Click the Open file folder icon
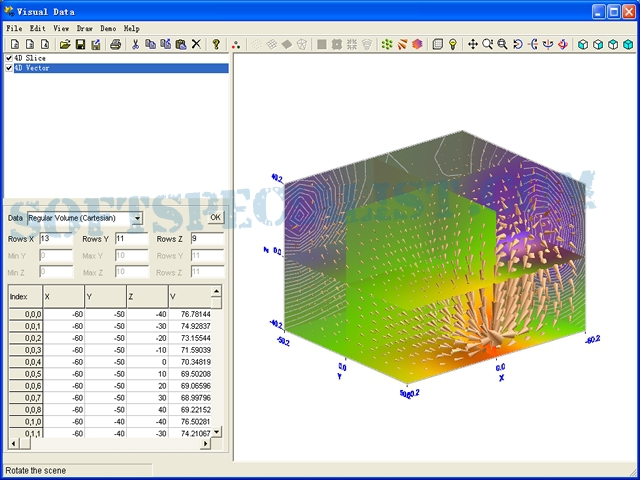The height and width of the screenshot is (480, 640). point(65,45)
